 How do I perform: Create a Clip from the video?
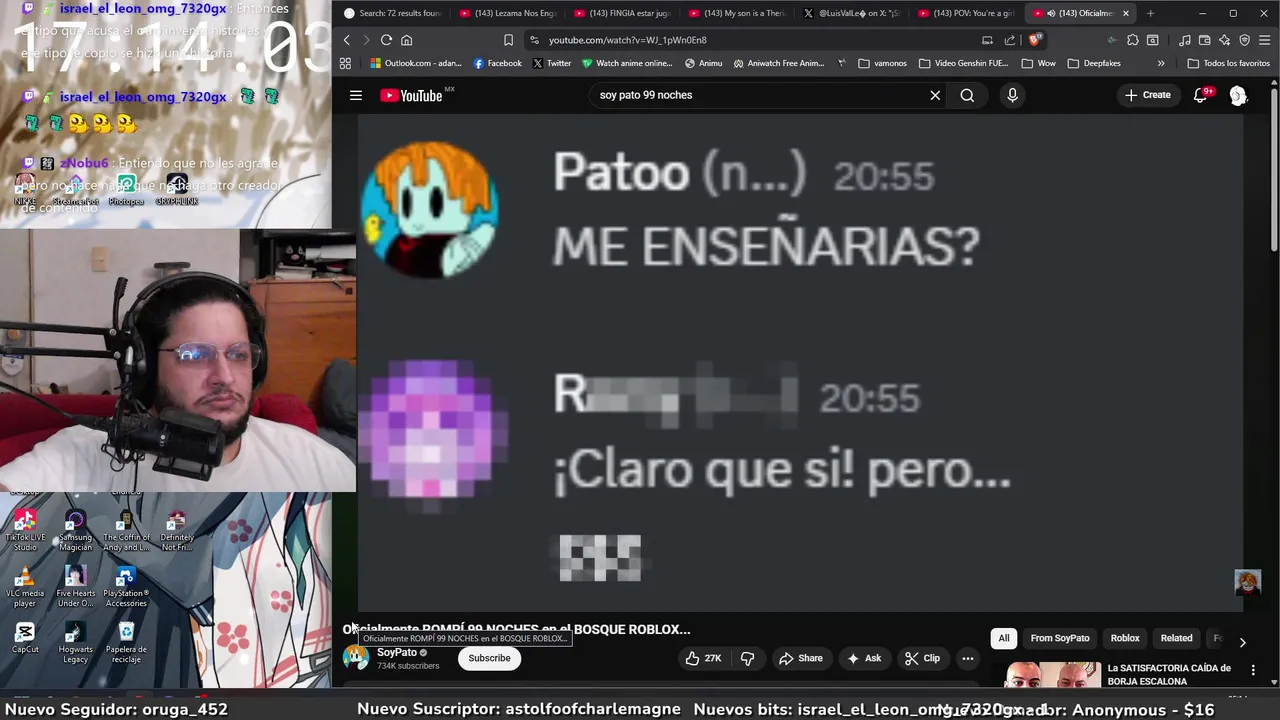point(922,658)
